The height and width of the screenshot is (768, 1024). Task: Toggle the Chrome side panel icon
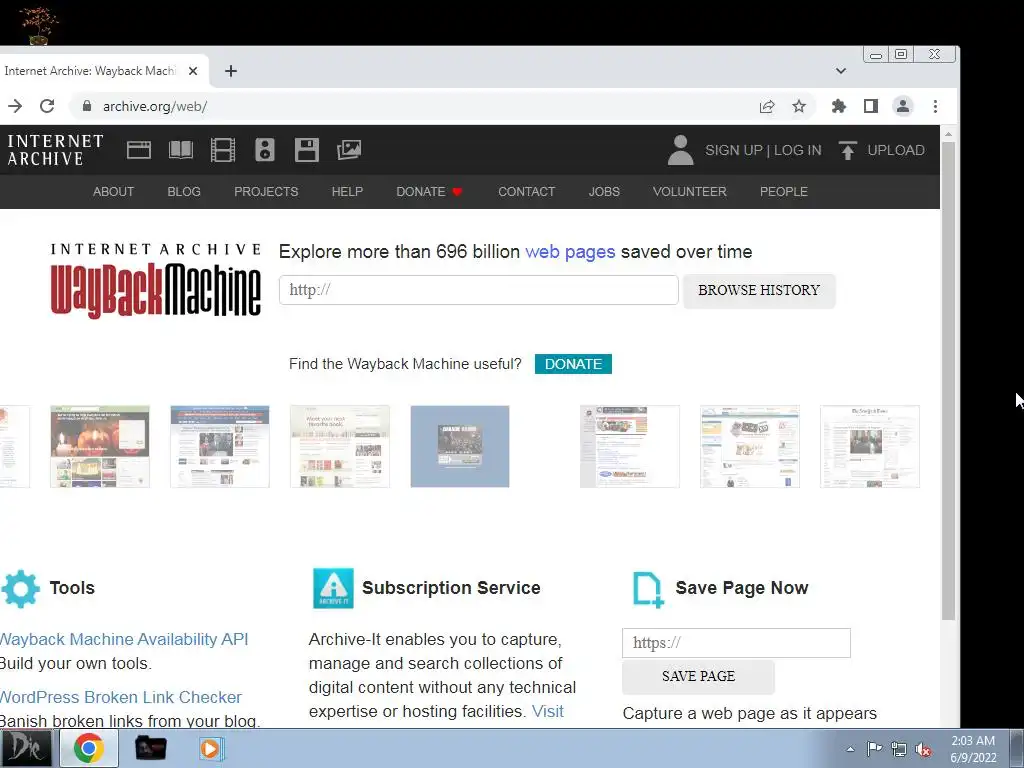pyautogui.click(x=871, y=106)
